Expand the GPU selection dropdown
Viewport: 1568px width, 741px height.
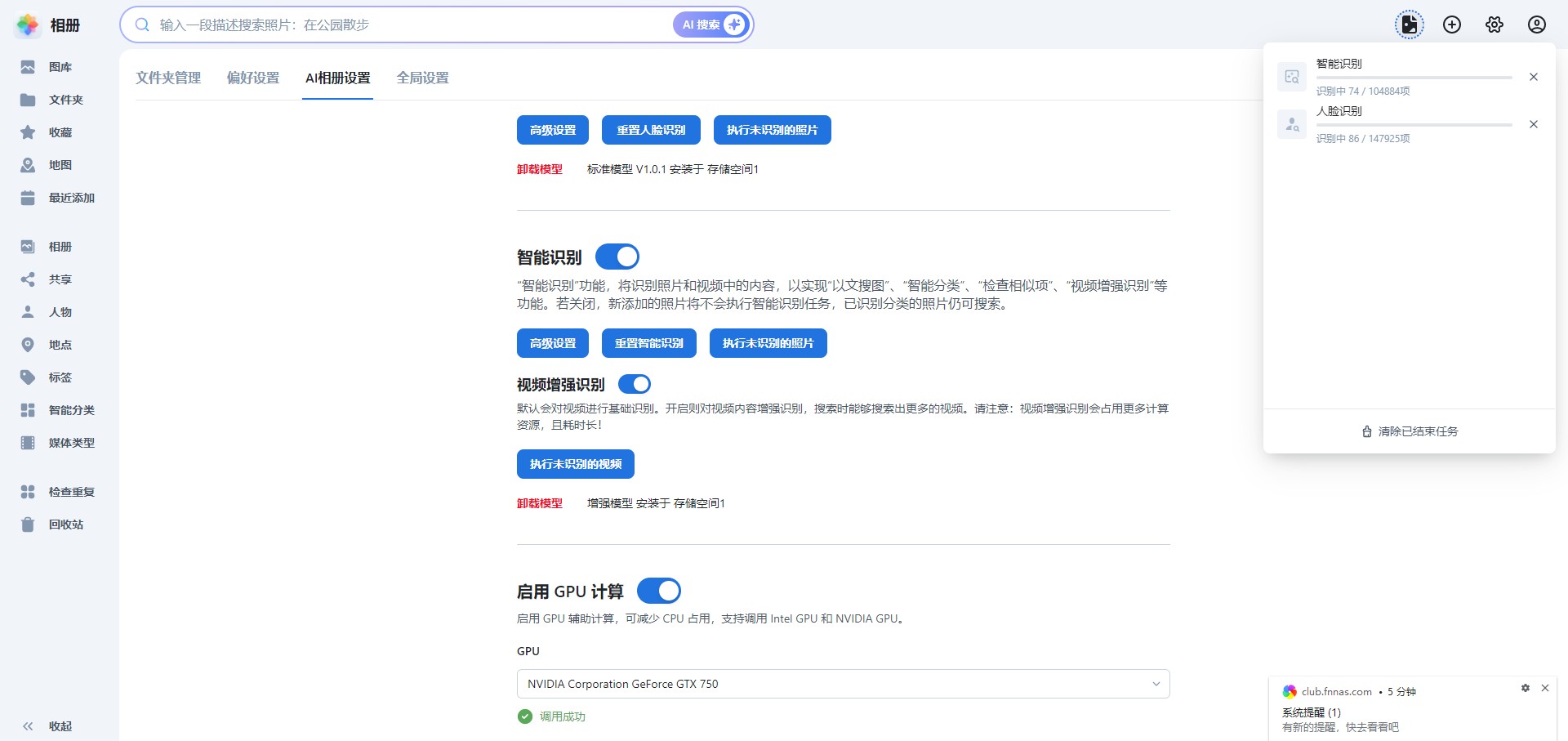[x=843, y=684]
